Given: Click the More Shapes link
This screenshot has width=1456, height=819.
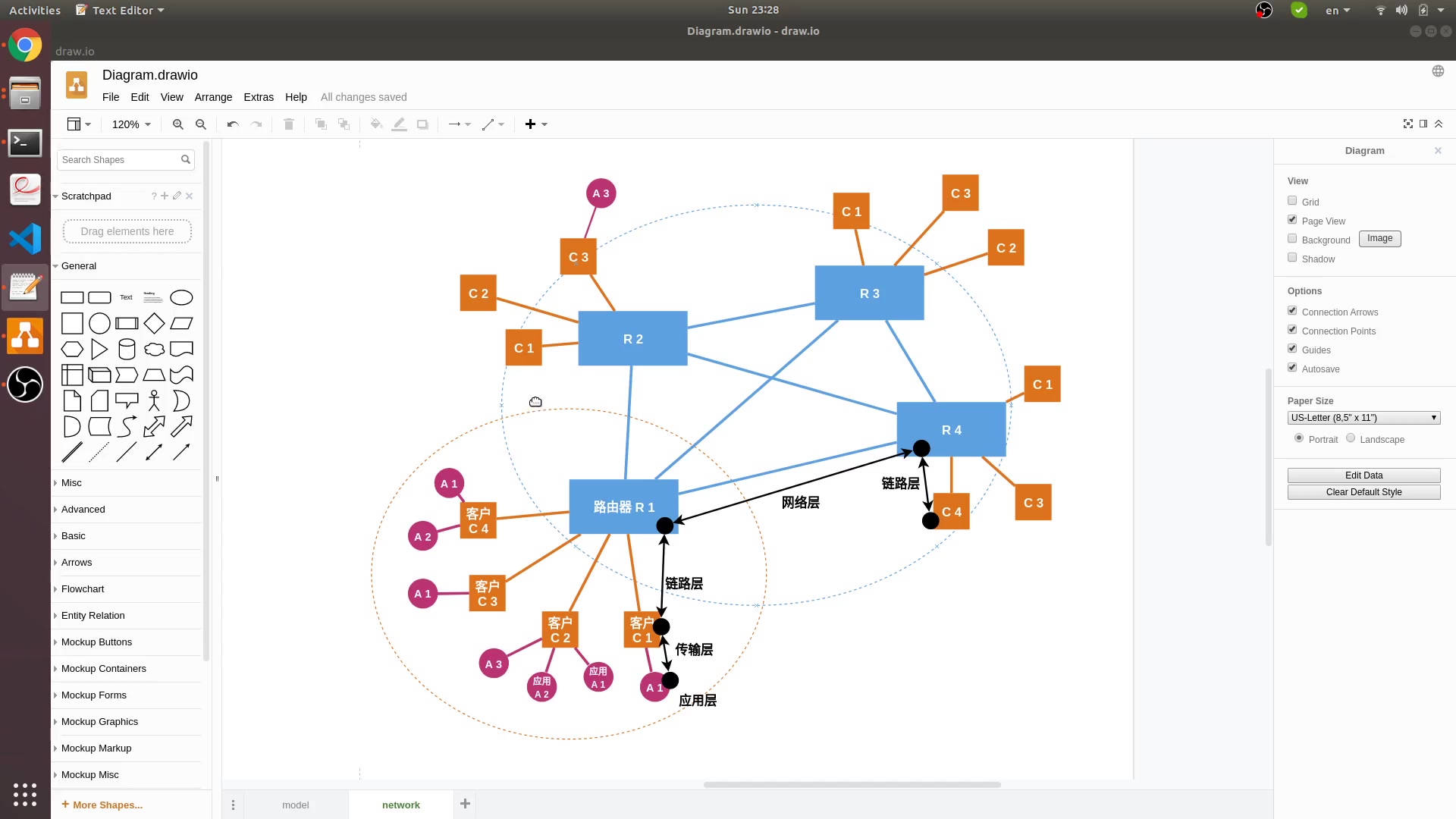Looking at the screenshot, I should click(107, 805).
